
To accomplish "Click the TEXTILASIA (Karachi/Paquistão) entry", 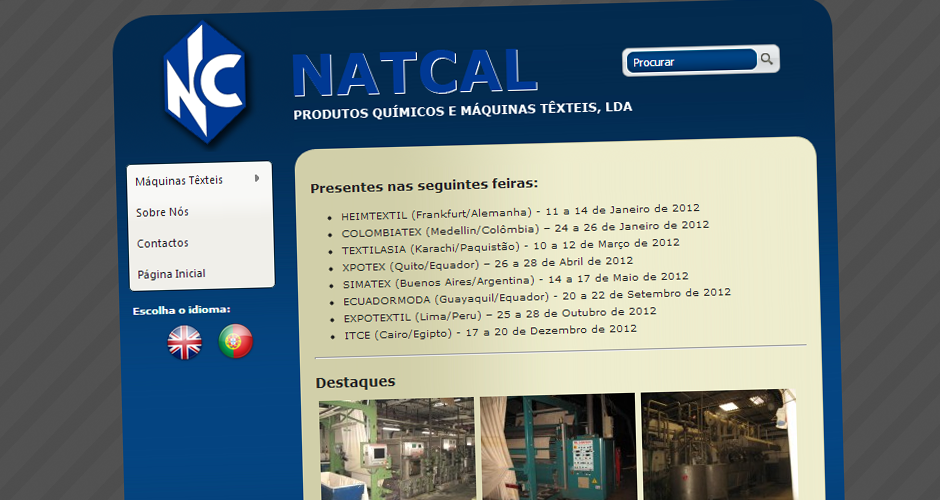I will pyautogui.click(x=511, y=246).
